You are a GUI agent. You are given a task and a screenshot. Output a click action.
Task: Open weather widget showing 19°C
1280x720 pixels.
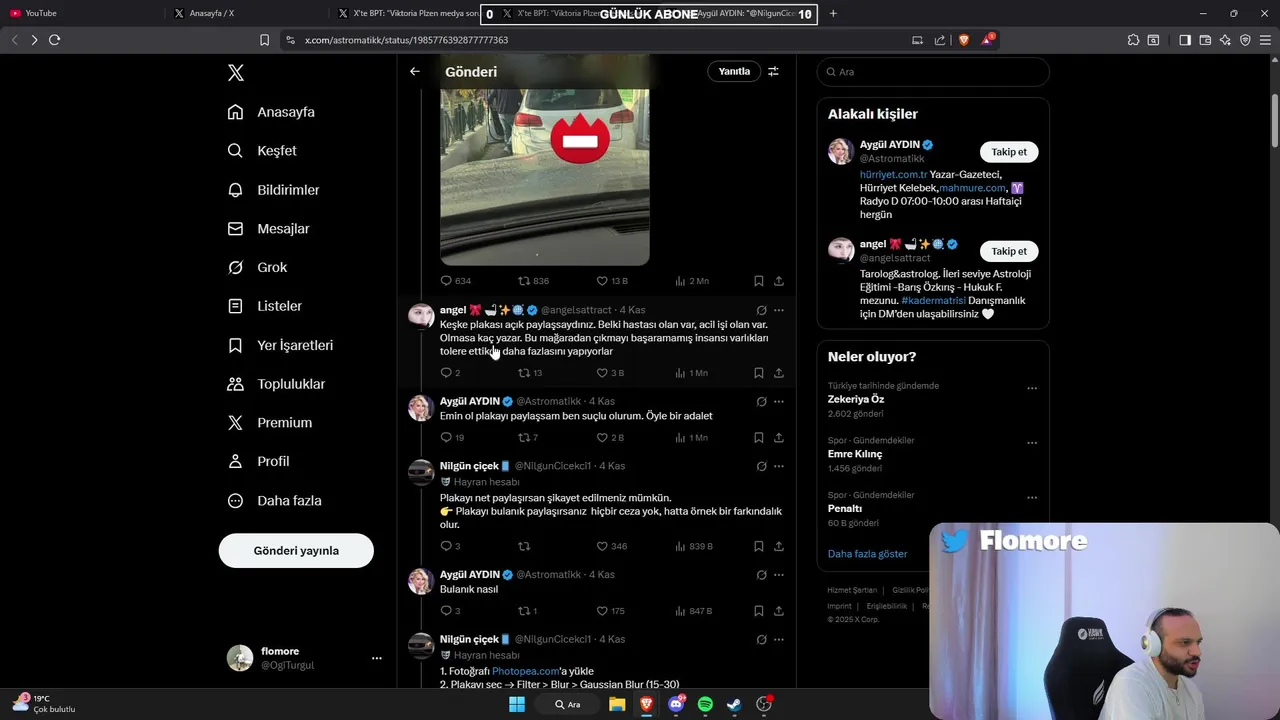[x=44, y=704]
